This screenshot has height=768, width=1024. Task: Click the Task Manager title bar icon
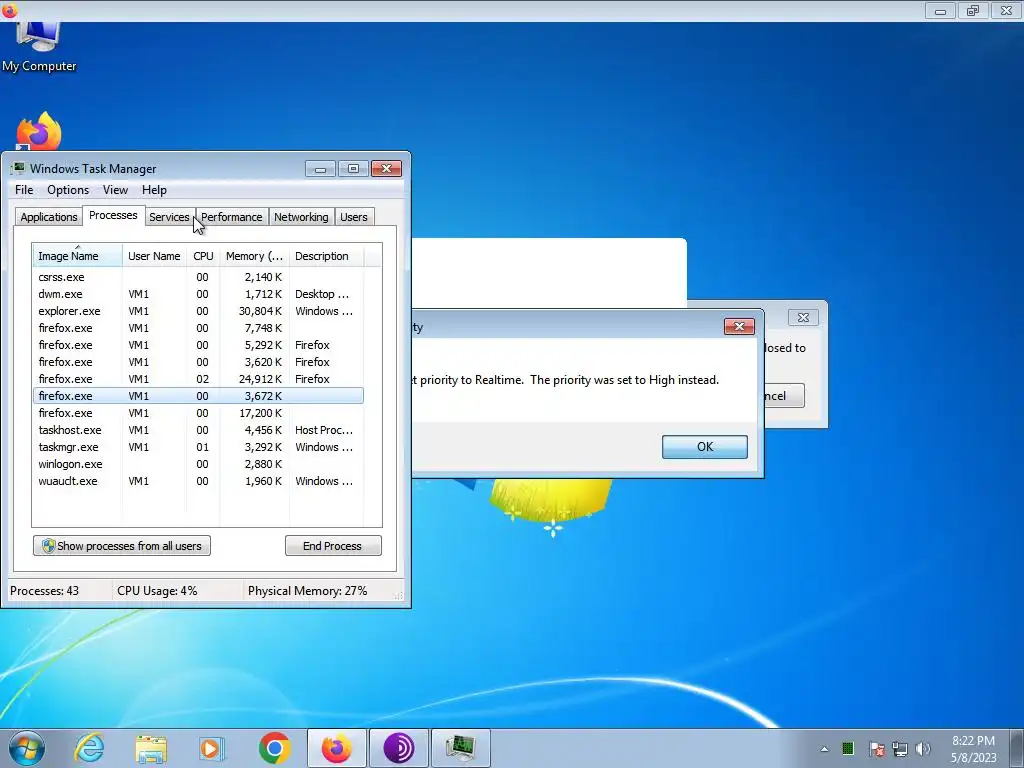click(18, 168)
